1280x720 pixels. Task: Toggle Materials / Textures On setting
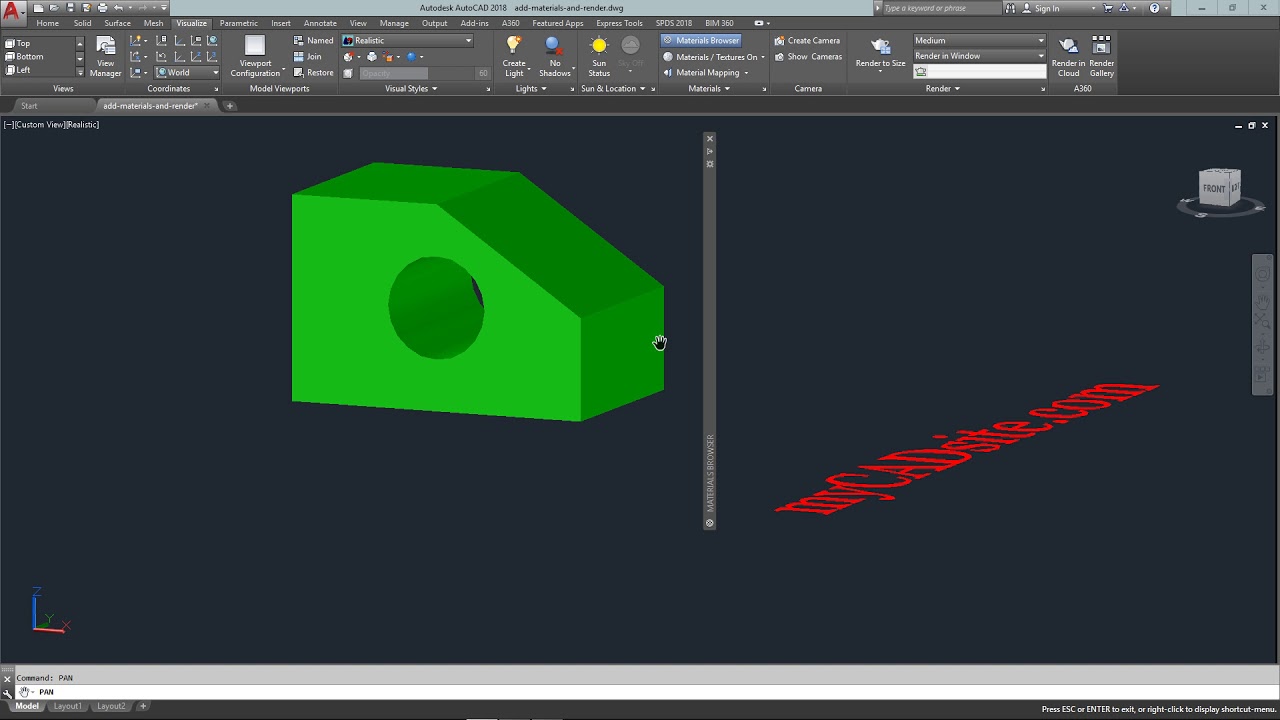coord(713,57)
